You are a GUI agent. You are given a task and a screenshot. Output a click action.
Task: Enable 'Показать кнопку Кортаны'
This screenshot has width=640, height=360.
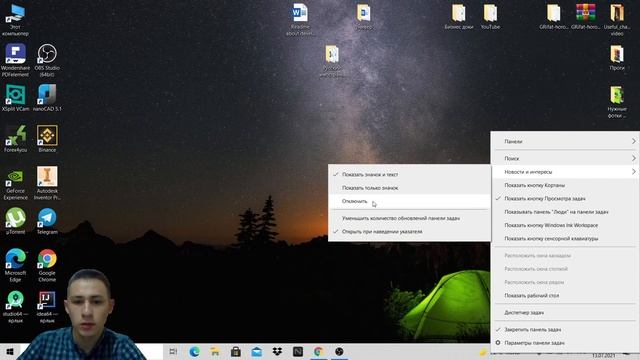pos(565,185)
